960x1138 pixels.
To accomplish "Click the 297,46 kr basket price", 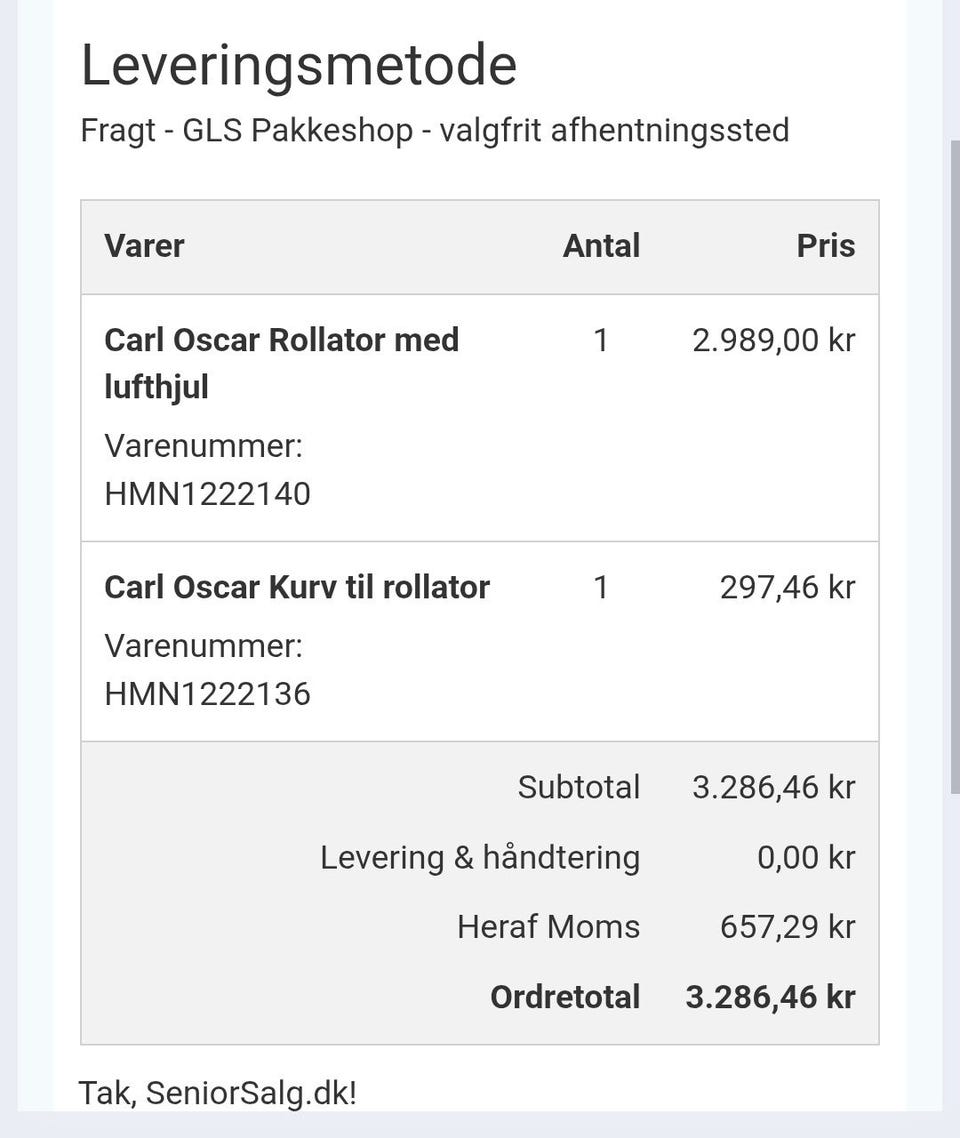I will pyautogui.click(x=787, y=587).
